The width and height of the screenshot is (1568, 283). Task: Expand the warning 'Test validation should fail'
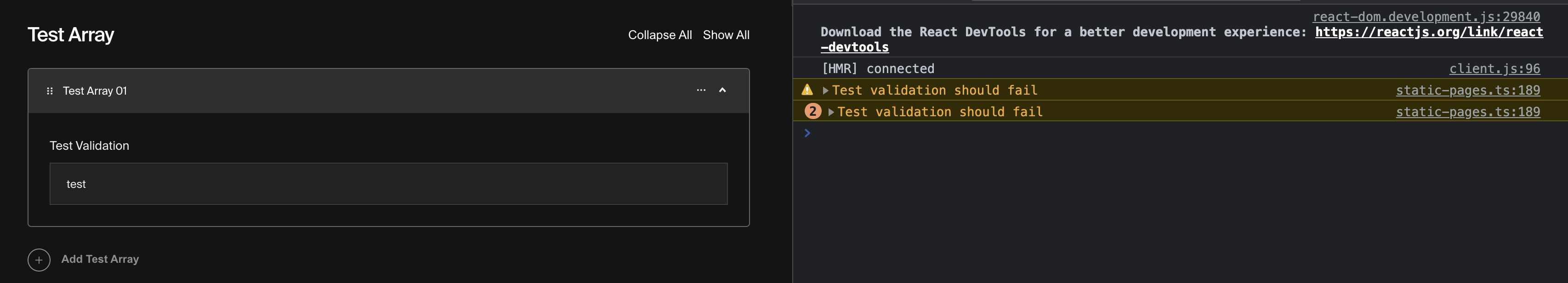825,90
